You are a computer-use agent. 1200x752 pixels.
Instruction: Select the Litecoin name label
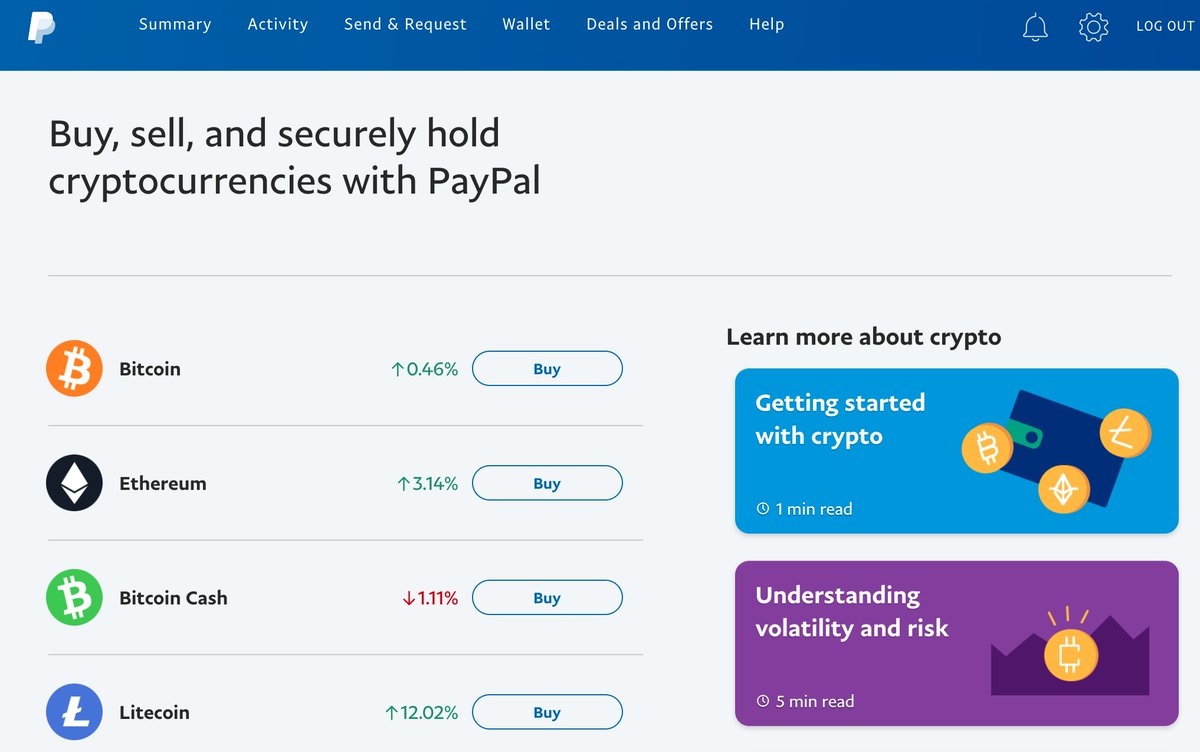coord(154,712)
